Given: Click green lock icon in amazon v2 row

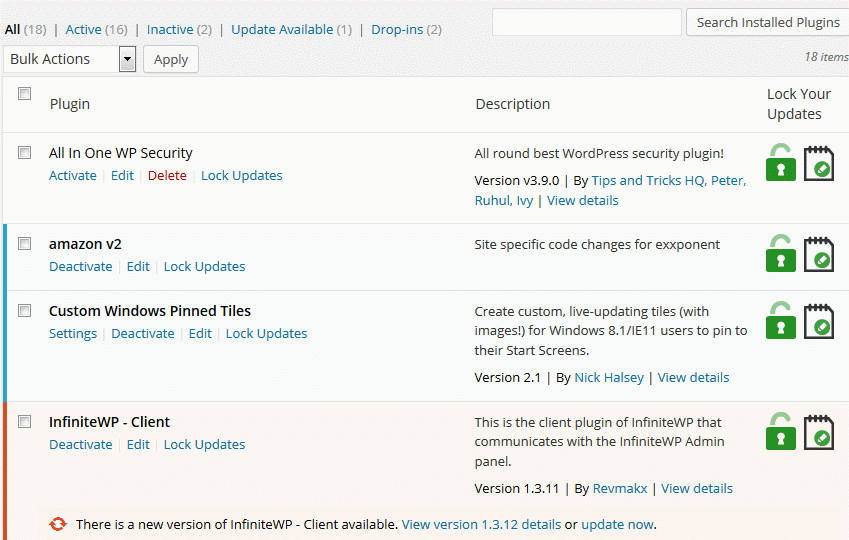Looking at the screenshot, I should [780, 253].
